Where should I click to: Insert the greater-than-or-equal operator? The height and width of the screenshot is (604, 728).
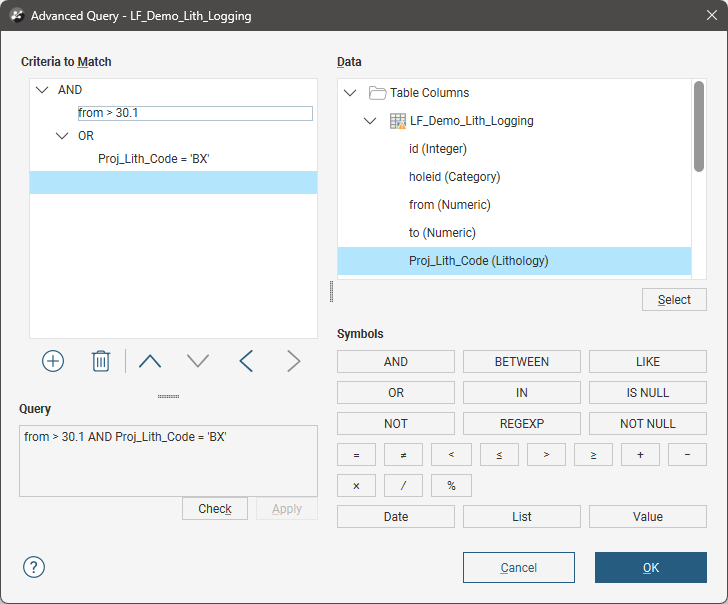(593, 455)
